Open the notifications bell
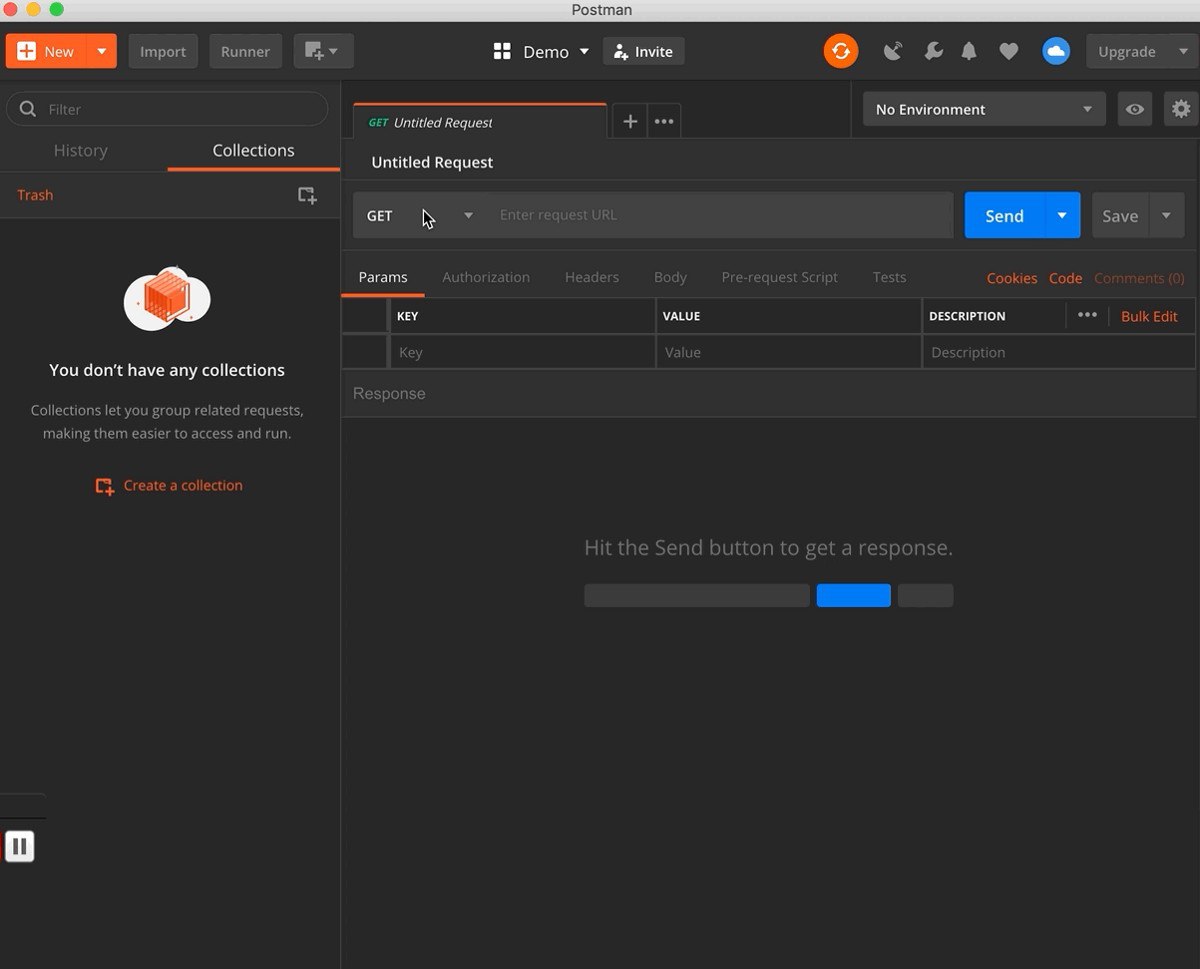 [969, 51]
